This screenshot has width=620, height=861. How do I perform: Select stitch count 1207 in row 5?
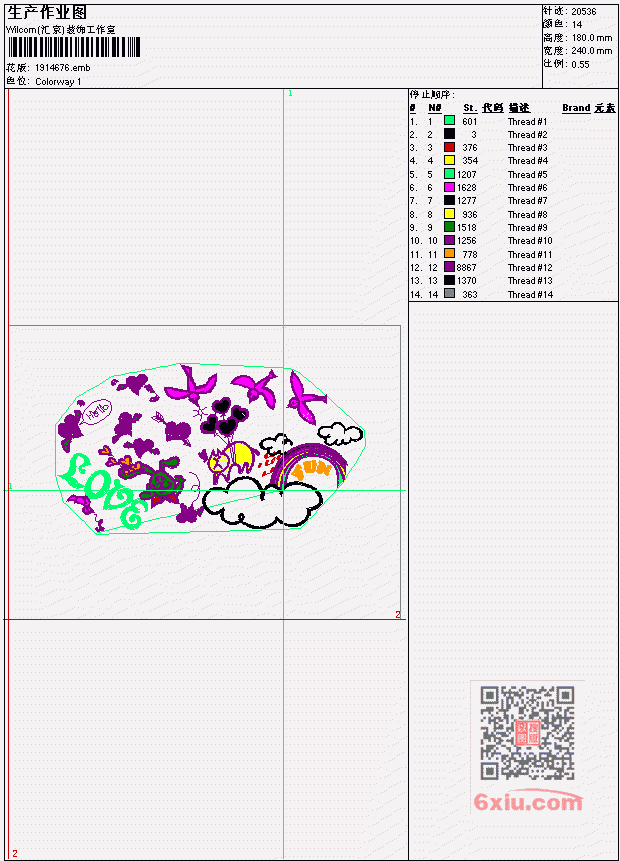[467, 175]
